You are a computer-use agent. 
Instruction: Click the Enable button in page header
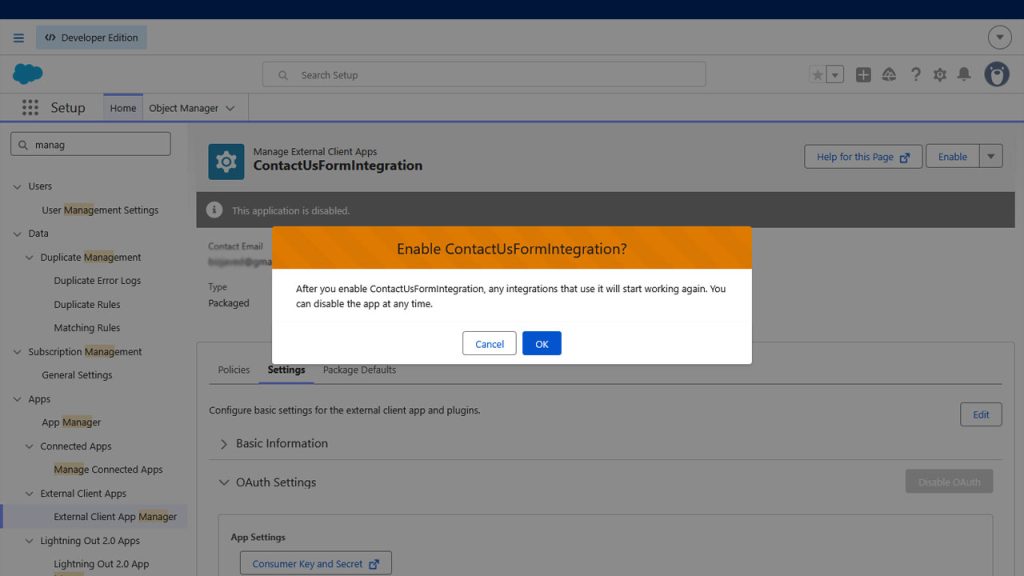[x=952, y=157]
